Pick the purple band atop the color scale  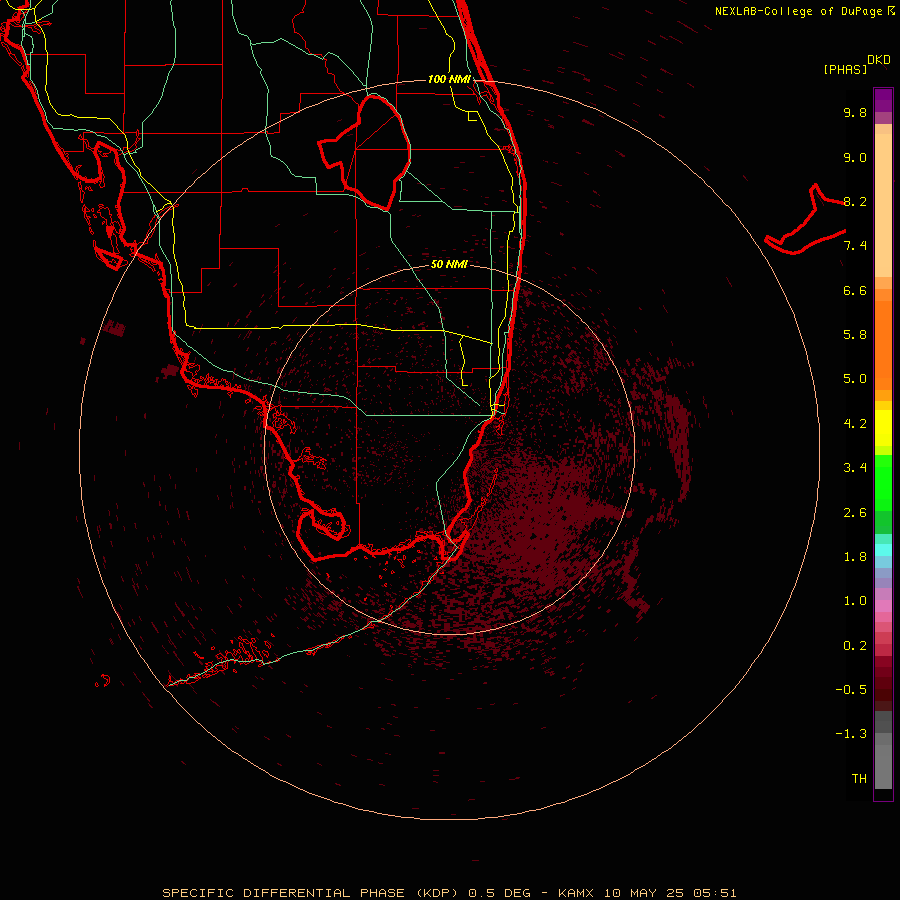pyautogui.click(x=883, y=100)
